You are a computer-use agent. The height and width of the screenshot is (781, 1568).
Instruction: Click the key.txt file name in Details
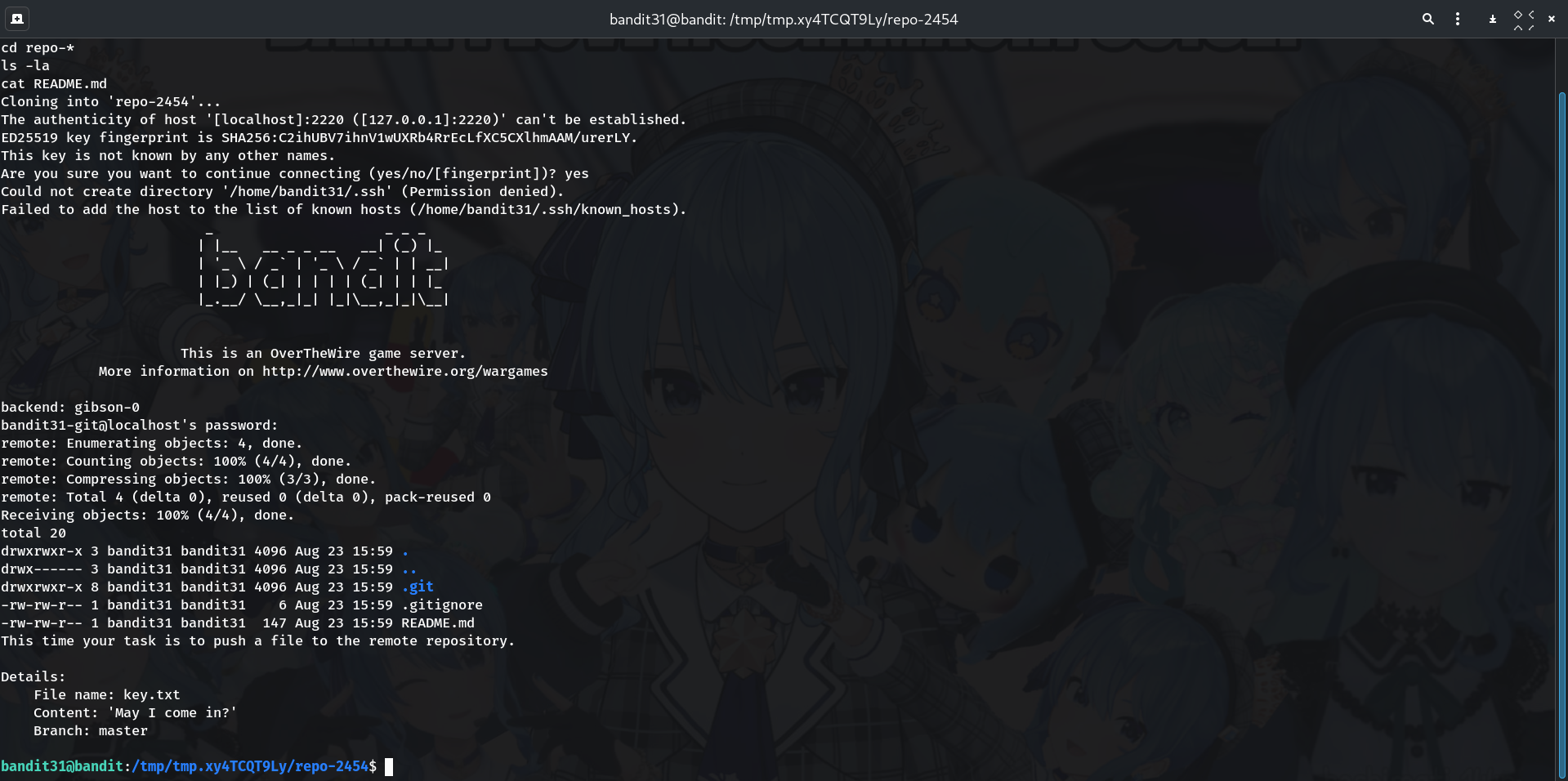coord(151,694)
